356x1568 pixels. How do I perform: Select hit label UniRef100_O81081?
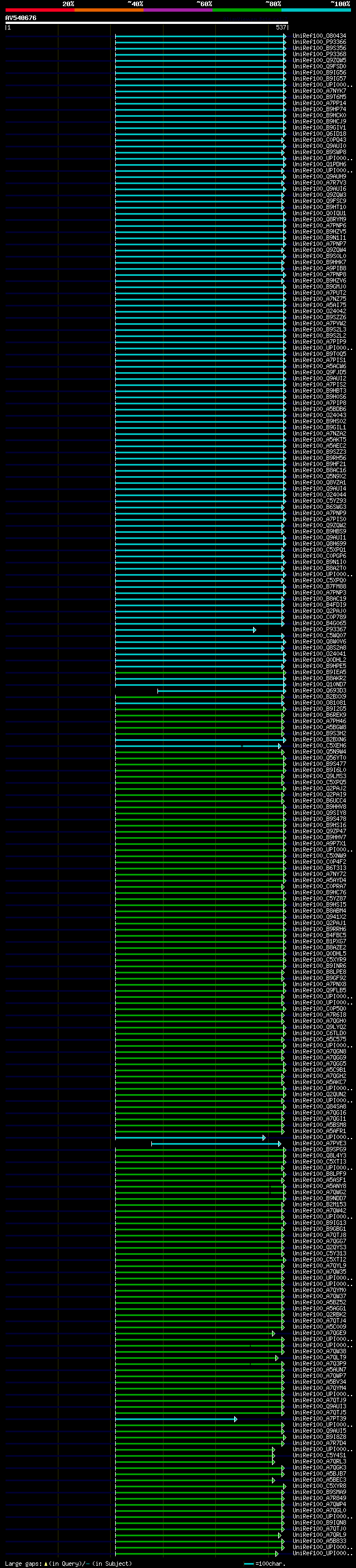[319, 703]
